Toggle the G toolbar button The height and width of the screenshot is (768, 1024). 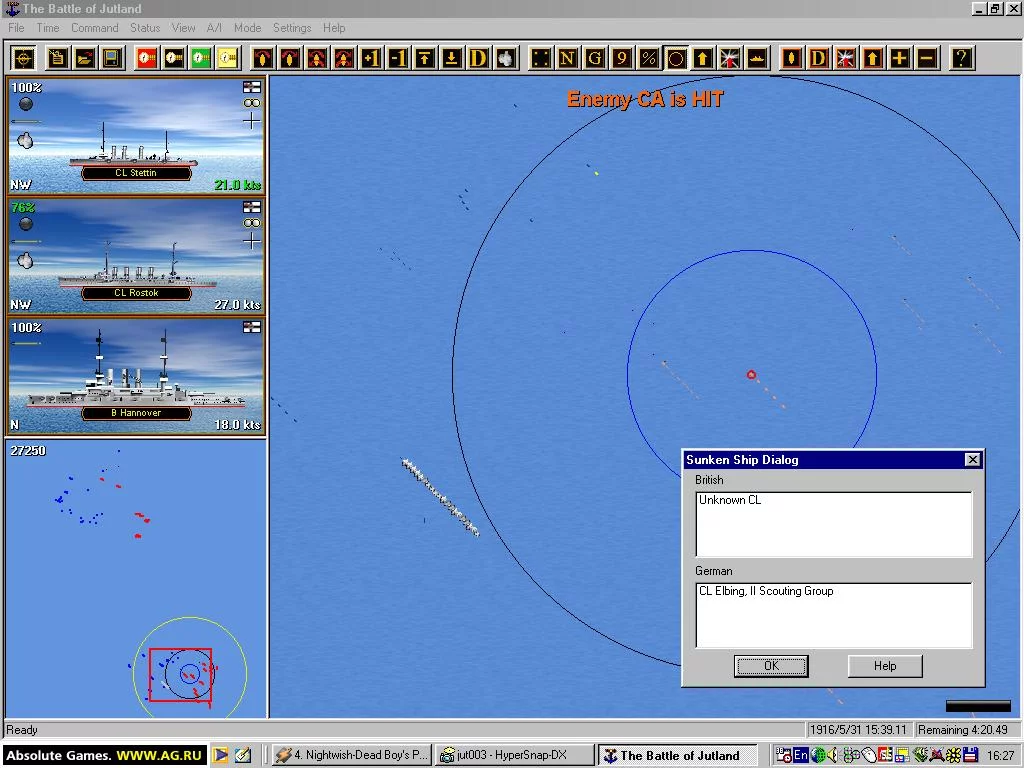point(594,58)
